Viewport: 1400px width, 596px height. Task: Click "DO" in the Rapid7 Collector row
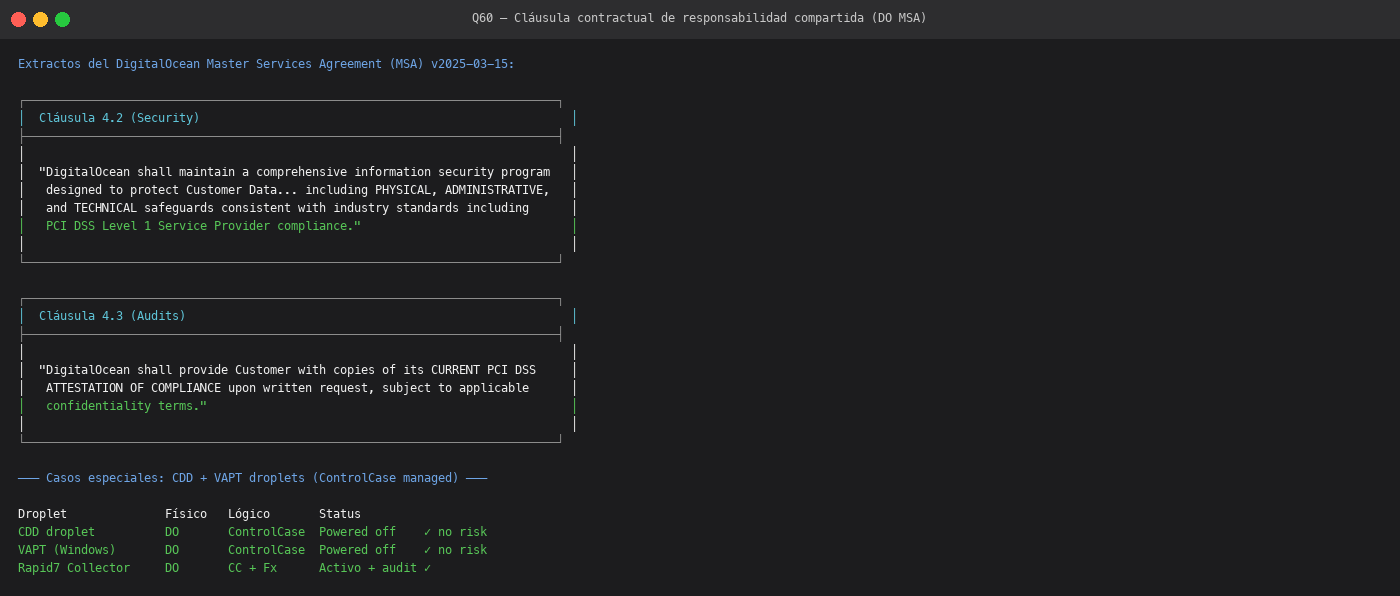[172, 568]
